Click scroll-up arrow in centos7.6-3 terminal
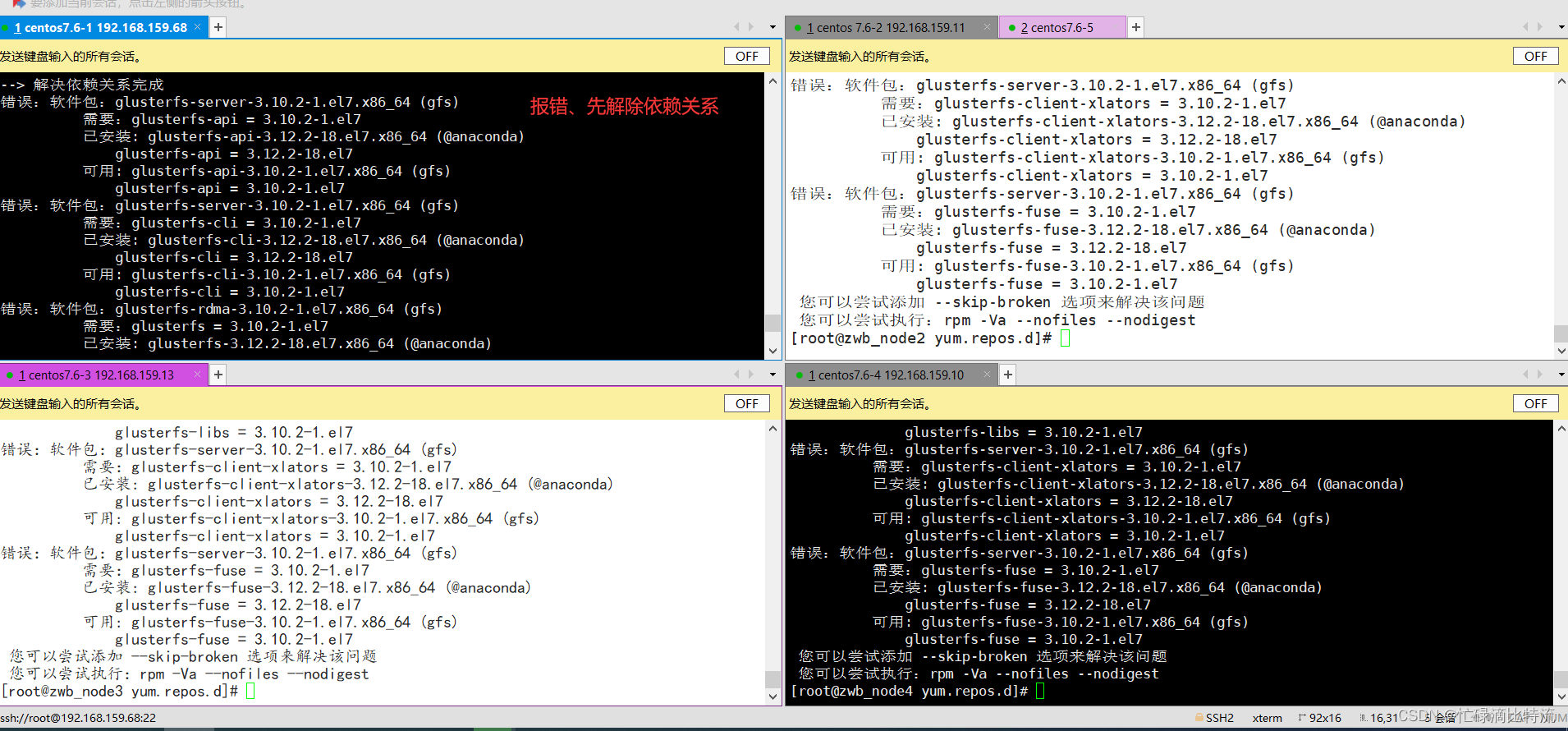This screenshot has height=731, width=1568. tap(773, 428)
